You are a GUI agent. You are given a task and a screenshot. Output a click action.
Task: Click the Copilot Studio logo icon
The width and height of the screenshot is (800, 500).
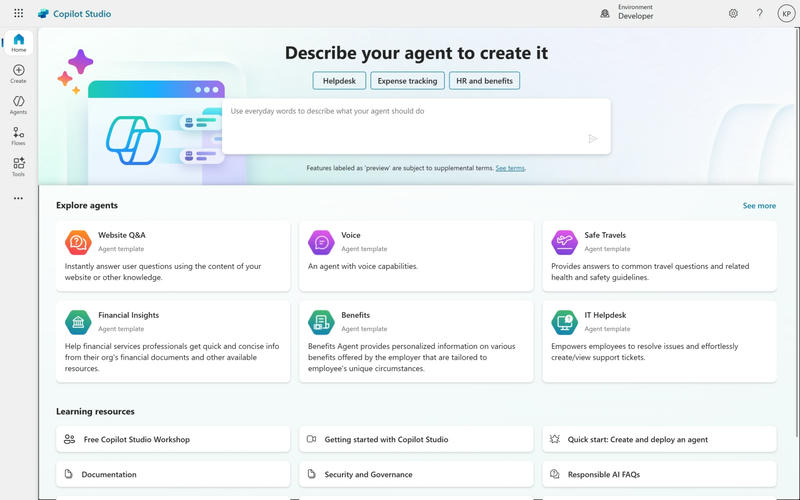(43, 14)
